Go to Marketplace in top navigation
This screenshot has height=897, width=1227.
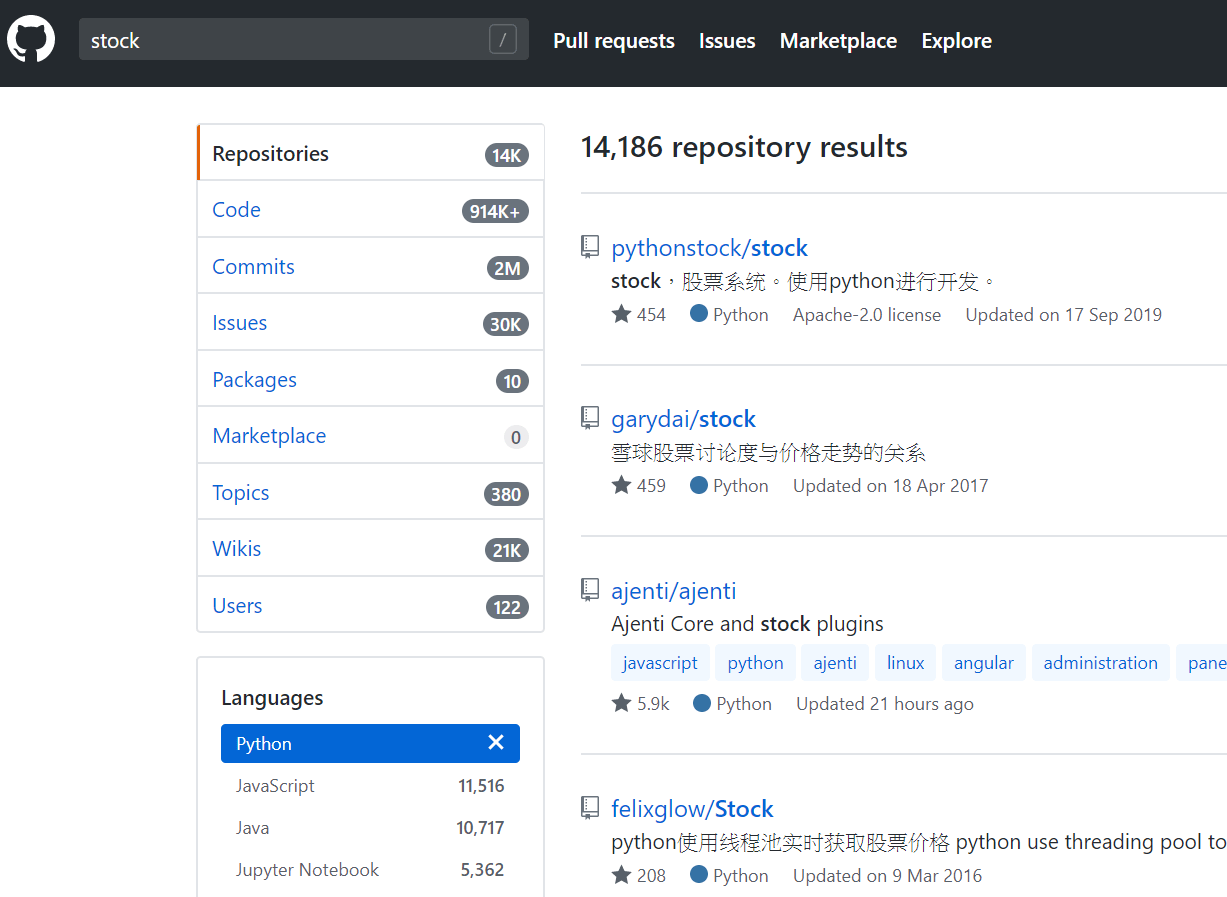(x=838, y=41)
